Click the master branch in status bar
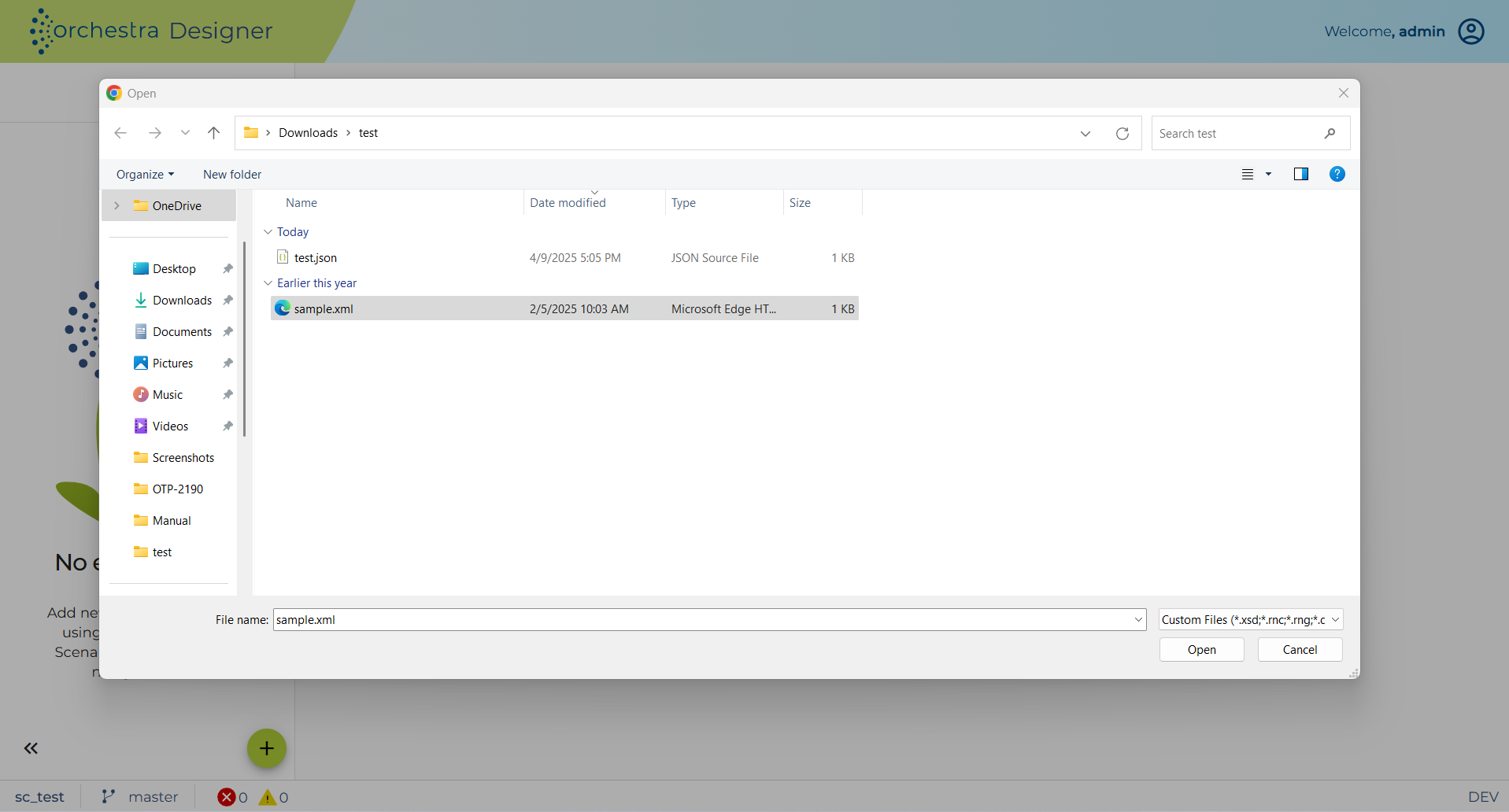This screenshot has width=1509, height=812. 140,797
